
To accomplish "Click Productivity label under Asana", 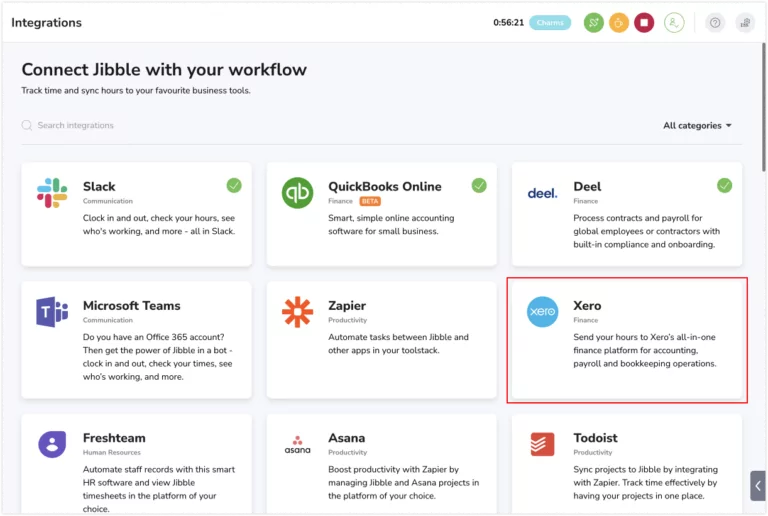I will [x=347, y=452].
